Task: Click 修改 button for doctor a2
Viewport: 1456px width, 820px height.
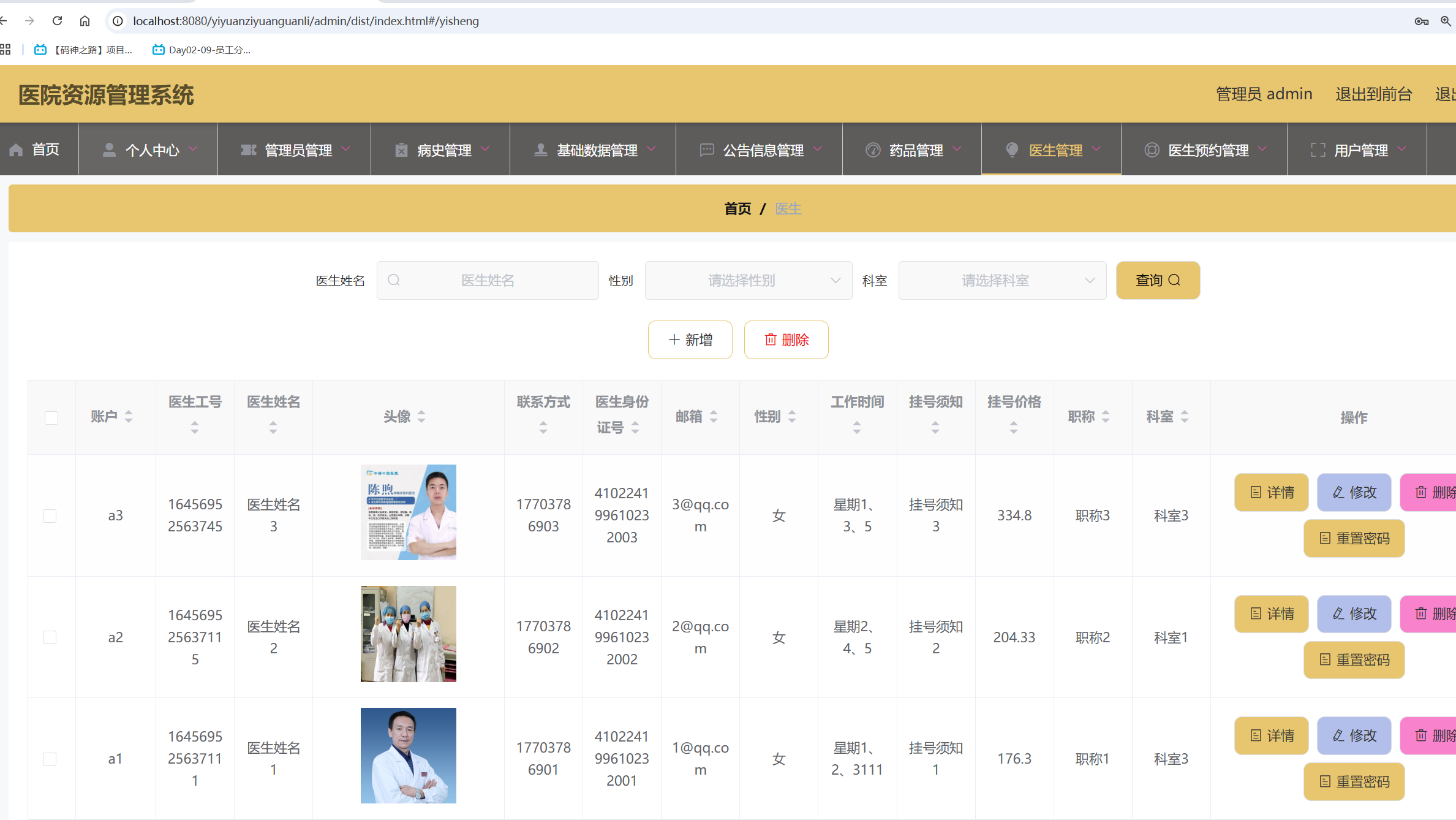Action: tap(1354, 613)
